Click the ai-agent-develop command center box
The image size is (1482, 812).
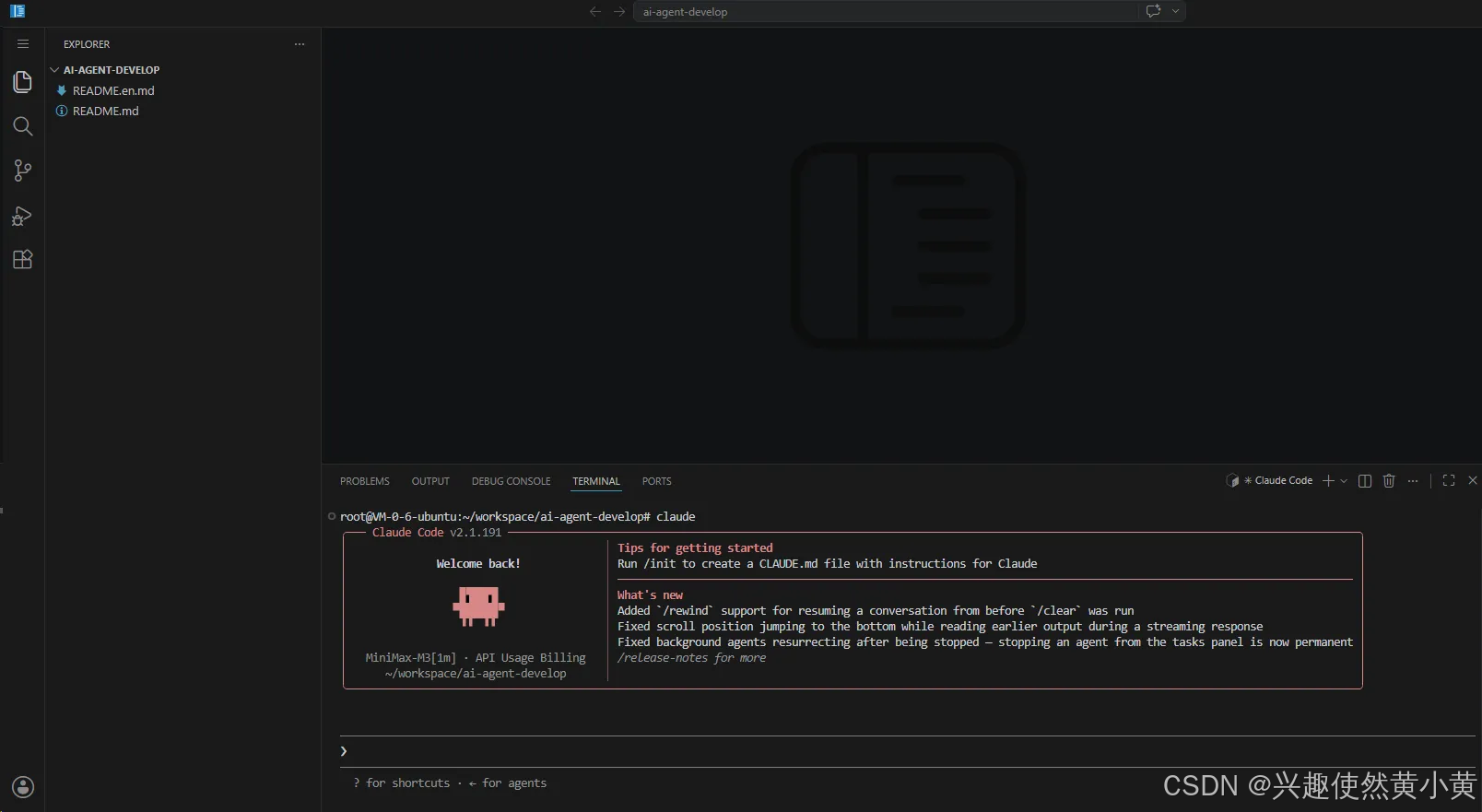(x=886, y=12)
